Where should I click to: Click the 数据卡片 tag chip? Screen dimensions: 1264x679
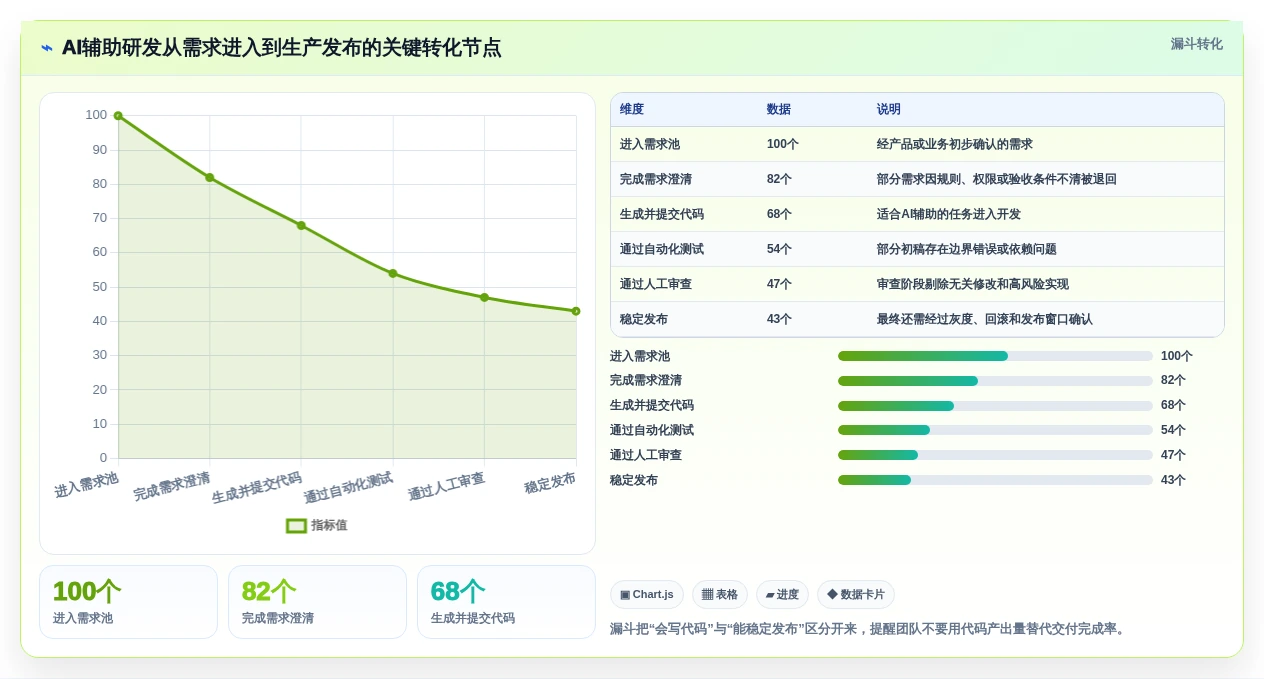click(x=856, y=595)
